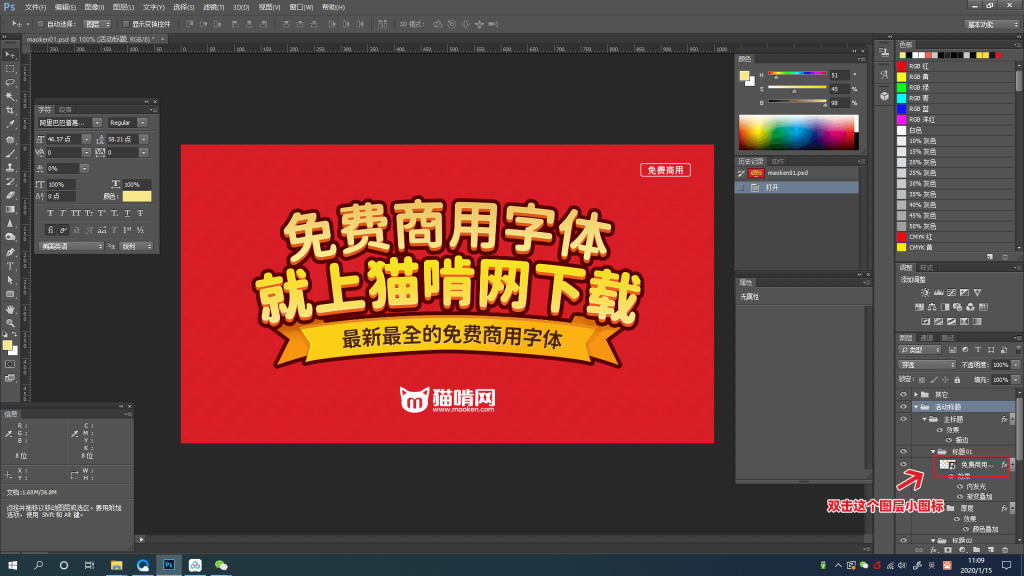Open the 滤镜(T) menu
Screen dimensions: 1024x576
[214, 7]
